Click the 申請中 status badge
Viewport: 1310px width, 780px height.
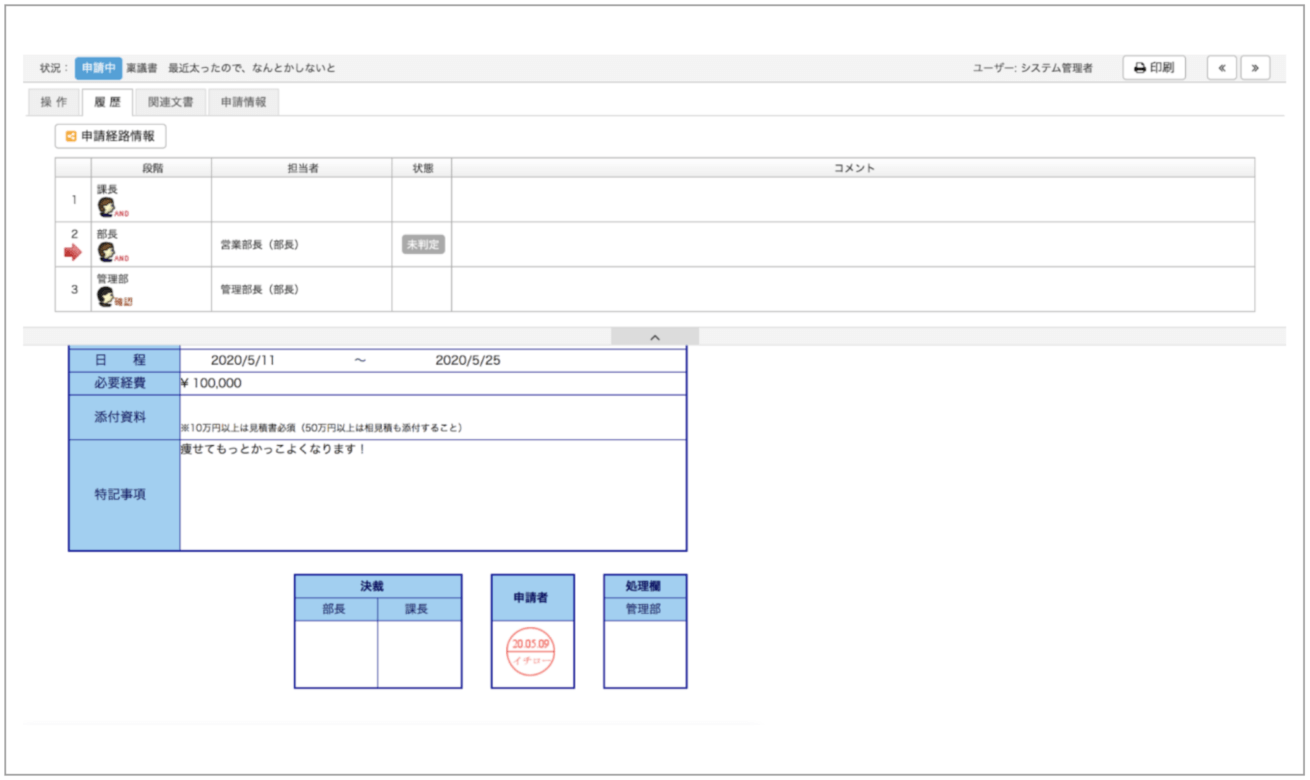pyautogui.click(x=99, y=68)
